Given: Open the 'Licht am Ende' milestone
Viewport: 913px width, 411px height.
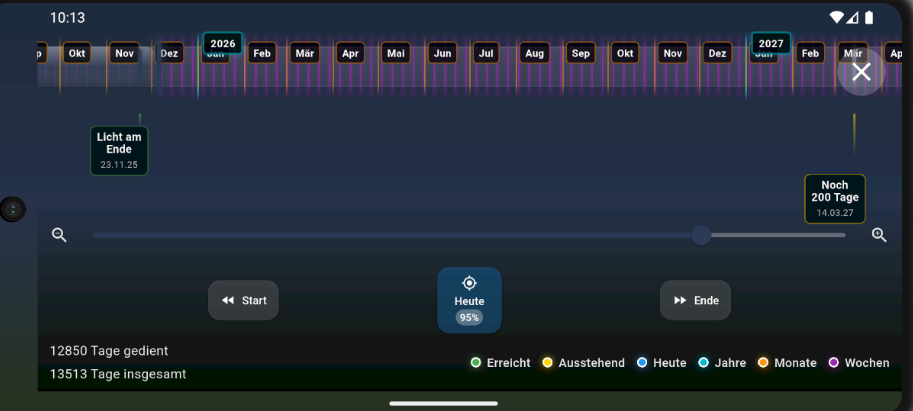Looking at the screenshot, I should tap(119, 150).
